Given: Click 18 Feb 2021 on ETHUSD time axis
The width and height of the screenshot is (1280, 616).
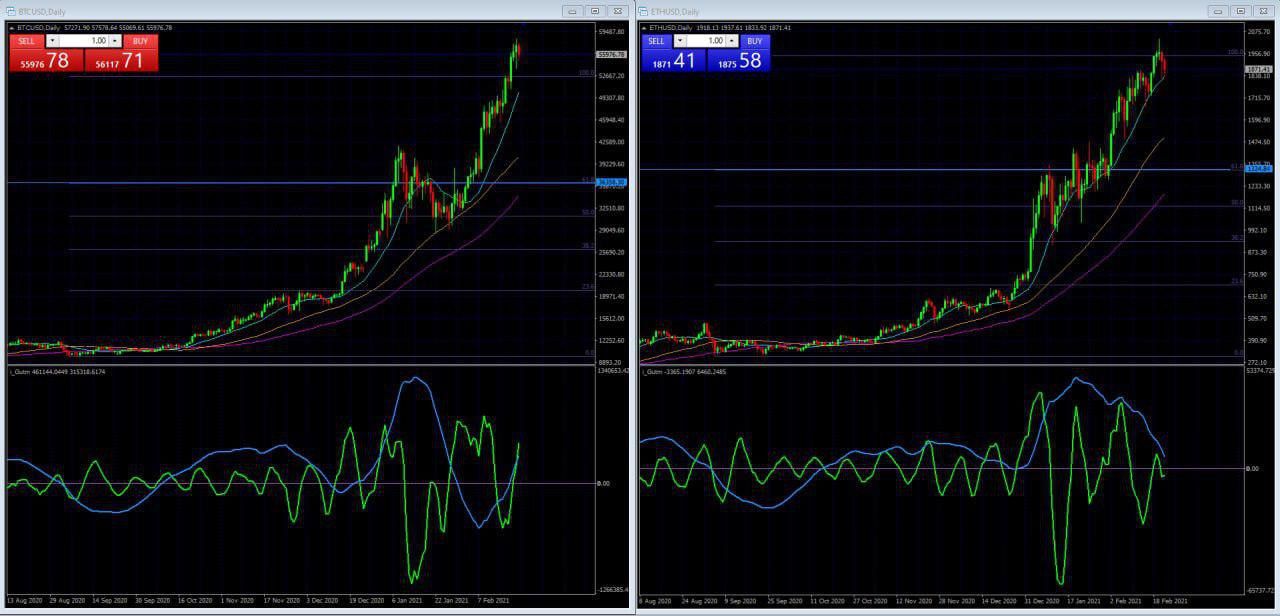Looking at the screenshot, I should 1172,601.
